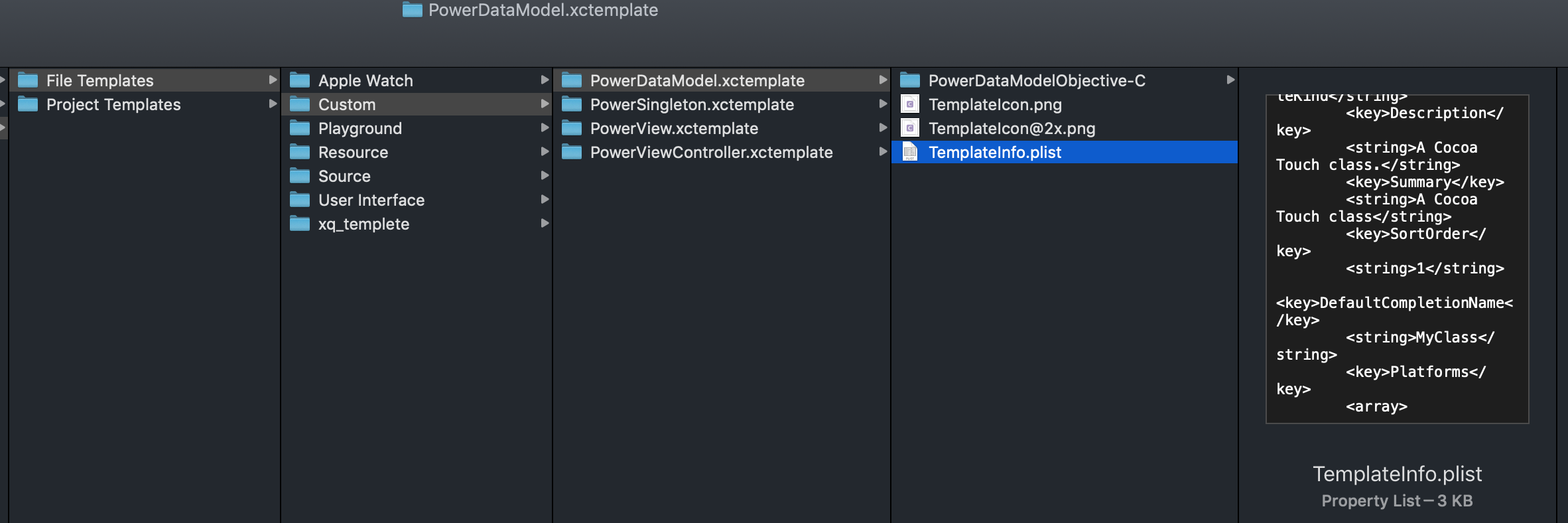Select the Playground row

coord(417,128)
